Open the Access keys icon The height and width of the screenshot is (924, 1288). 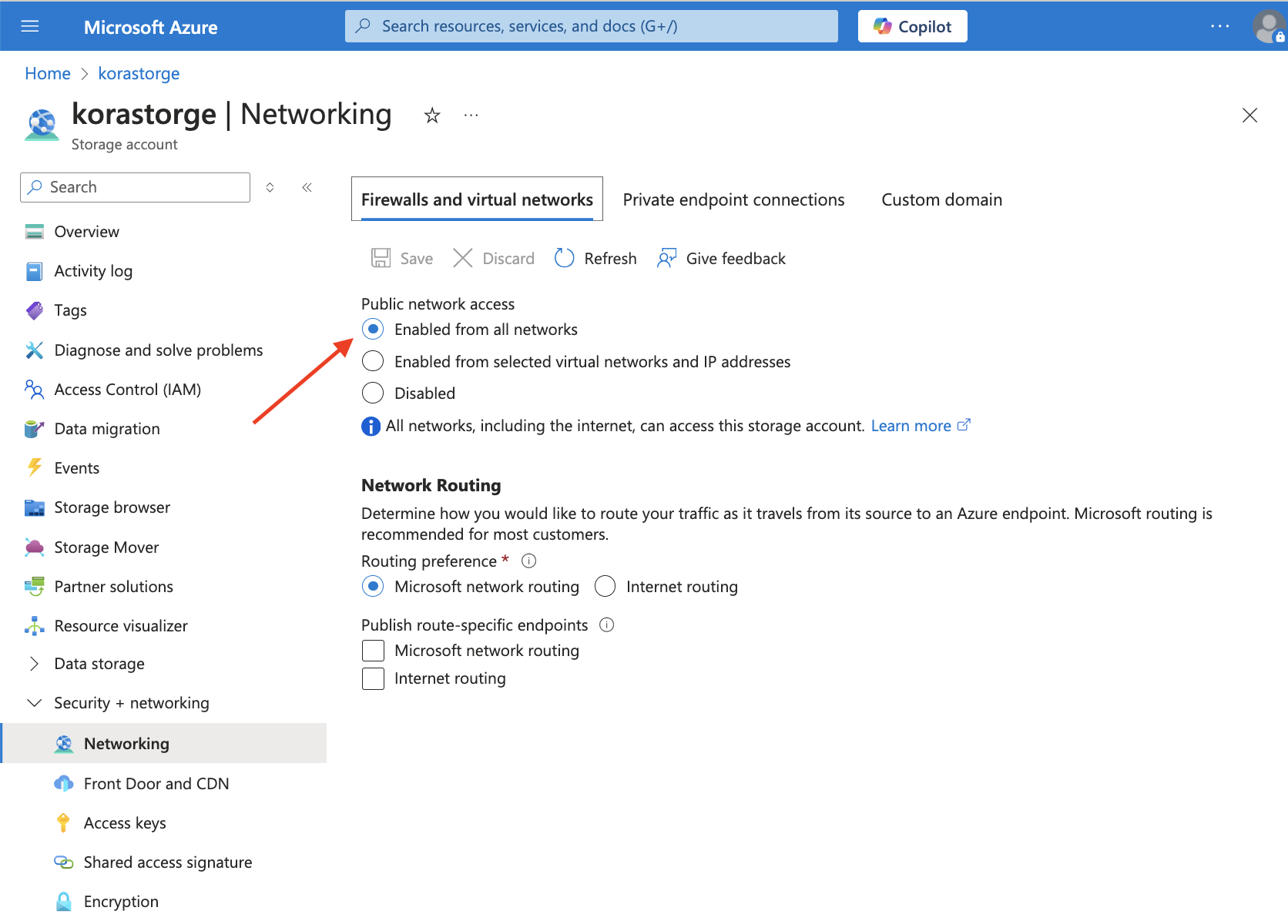pyautogui.click(x=64, y=823)
